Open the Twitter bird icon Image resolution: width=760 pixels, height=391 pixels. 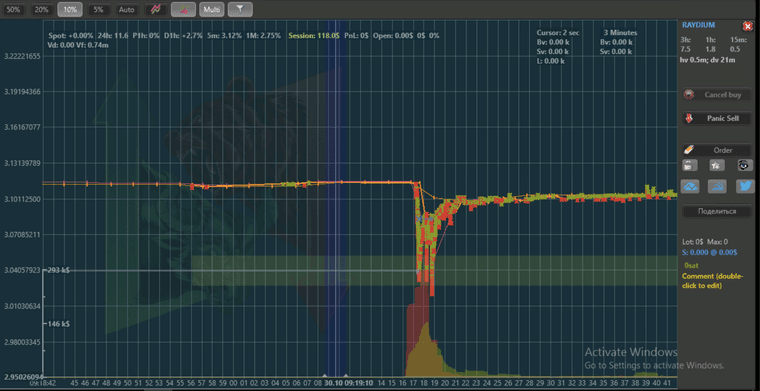tap(745, 186)
